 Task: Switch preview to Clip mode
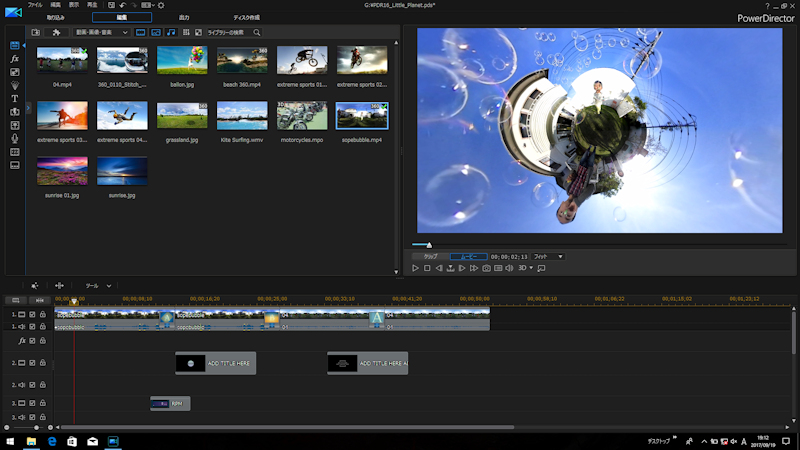point(430,256)
